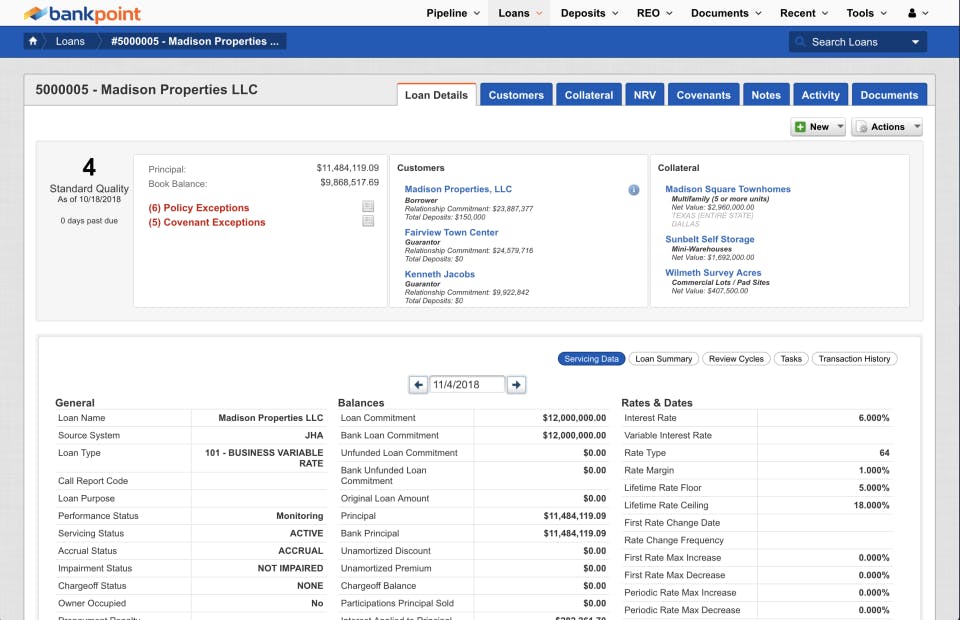Select the Servicing Data pill
This screenshot has width=960, height=620.
[x=591, y=359]
